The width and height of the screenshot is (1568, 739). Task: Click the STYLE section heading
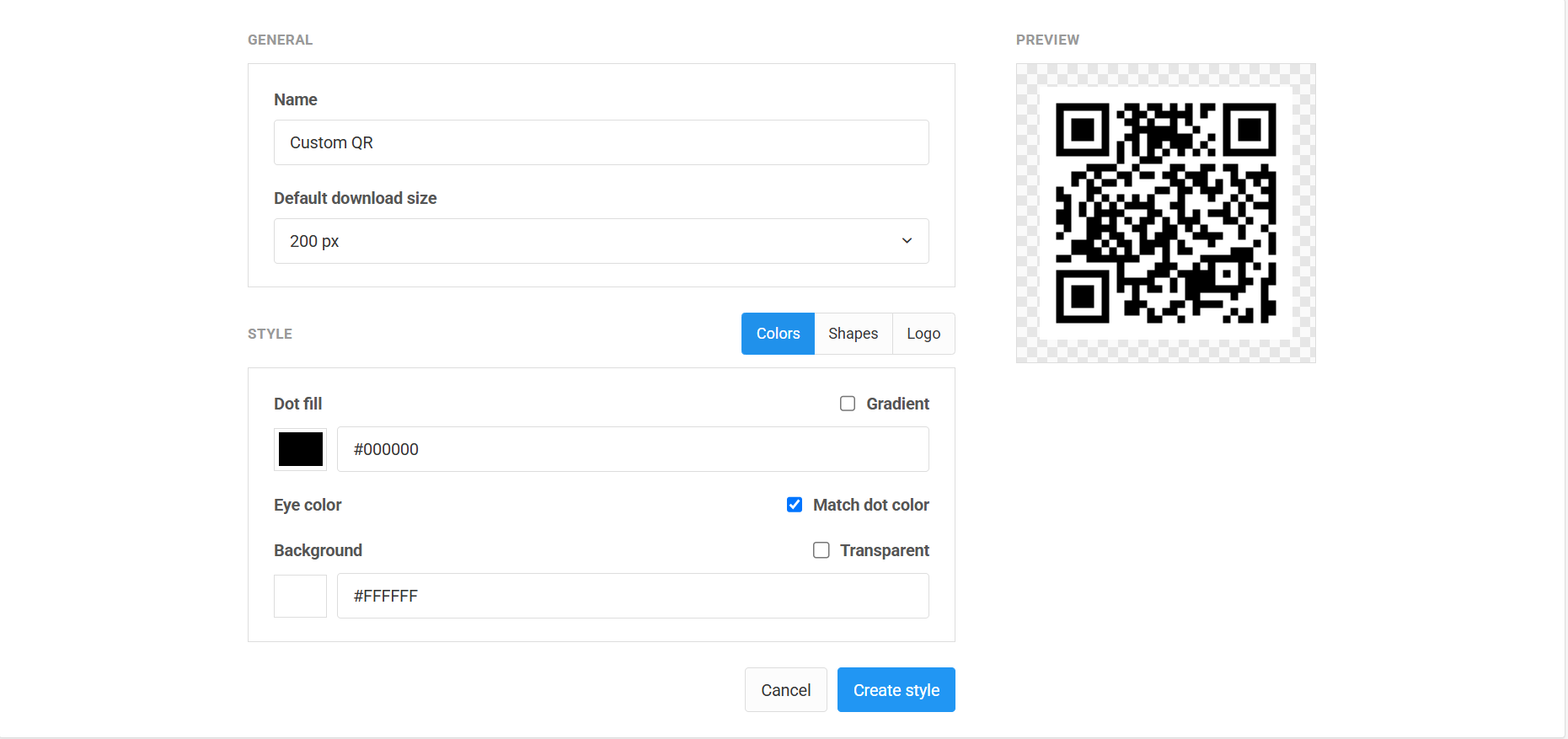click(270, 334)
